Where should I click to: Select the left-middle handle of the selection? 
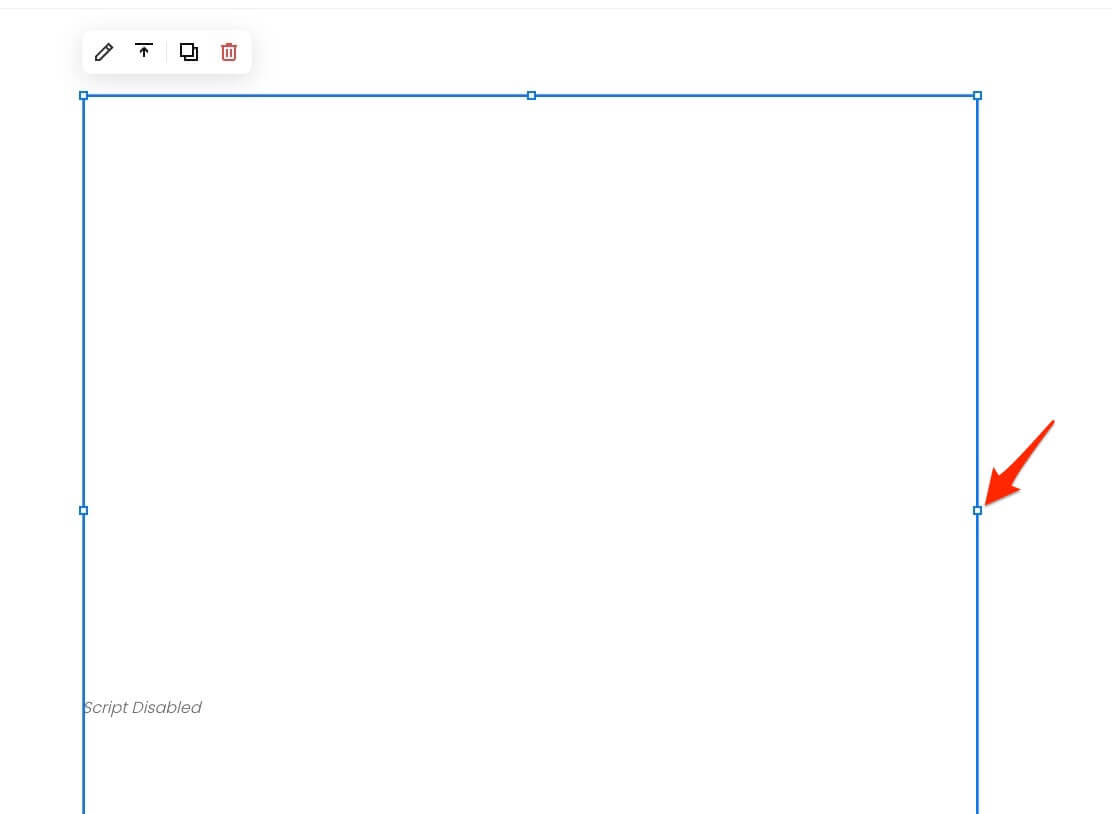pyautogui.click(x=84, y=511)
